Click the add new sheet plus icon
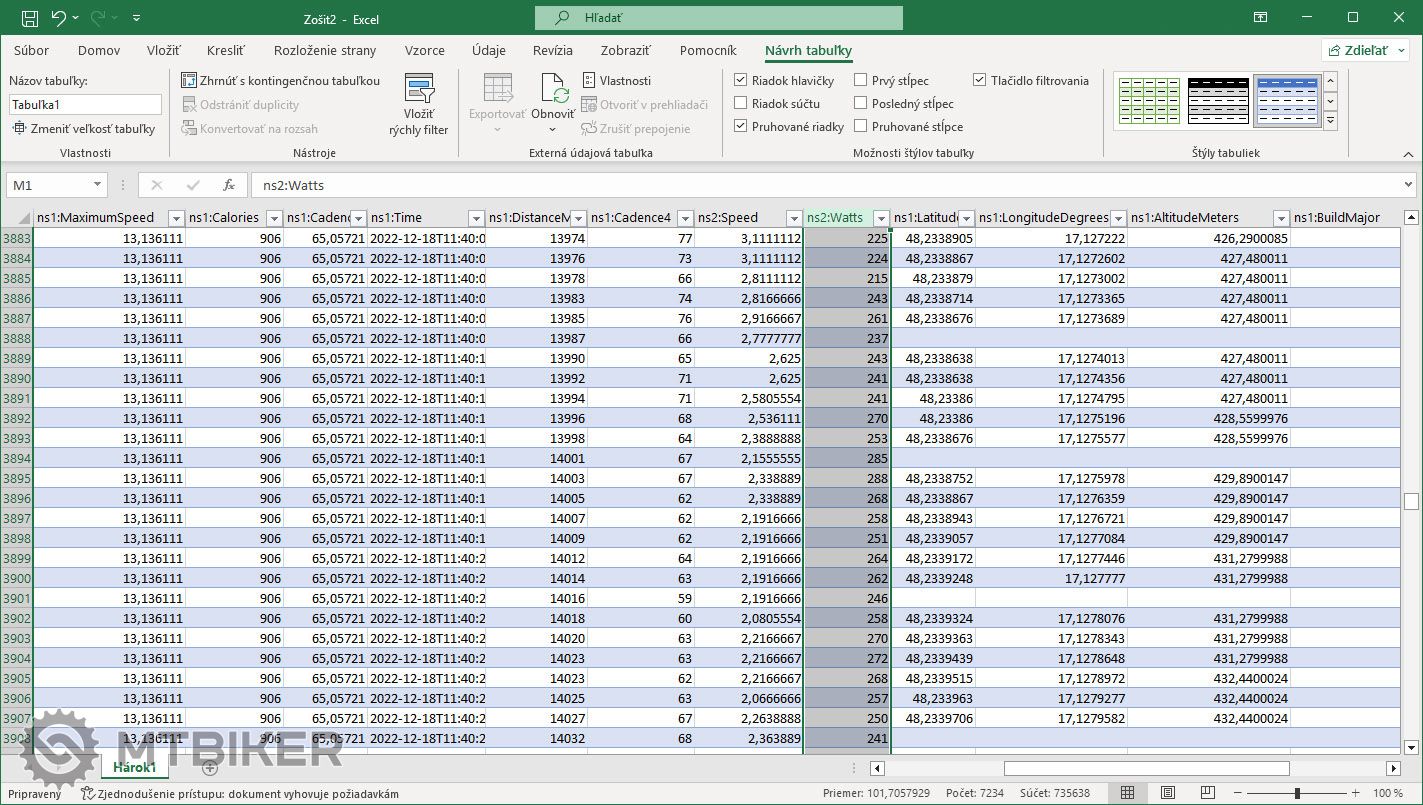1423x805 pixels. pyautogui.click(x=210, y=768)
